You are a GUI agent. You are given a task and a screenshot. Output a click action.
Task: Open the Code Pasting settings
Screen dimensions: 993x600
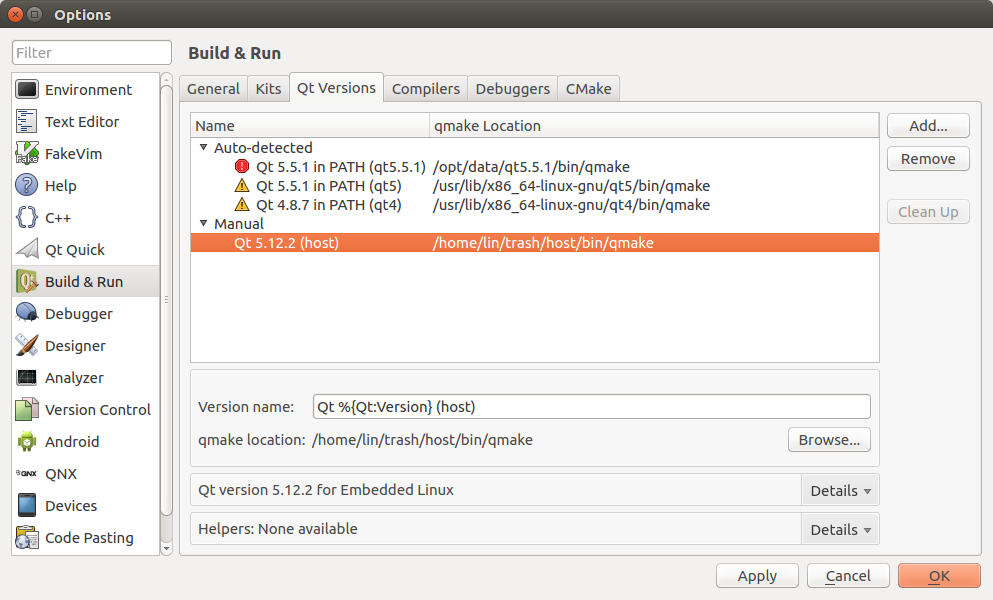point(26,537)
